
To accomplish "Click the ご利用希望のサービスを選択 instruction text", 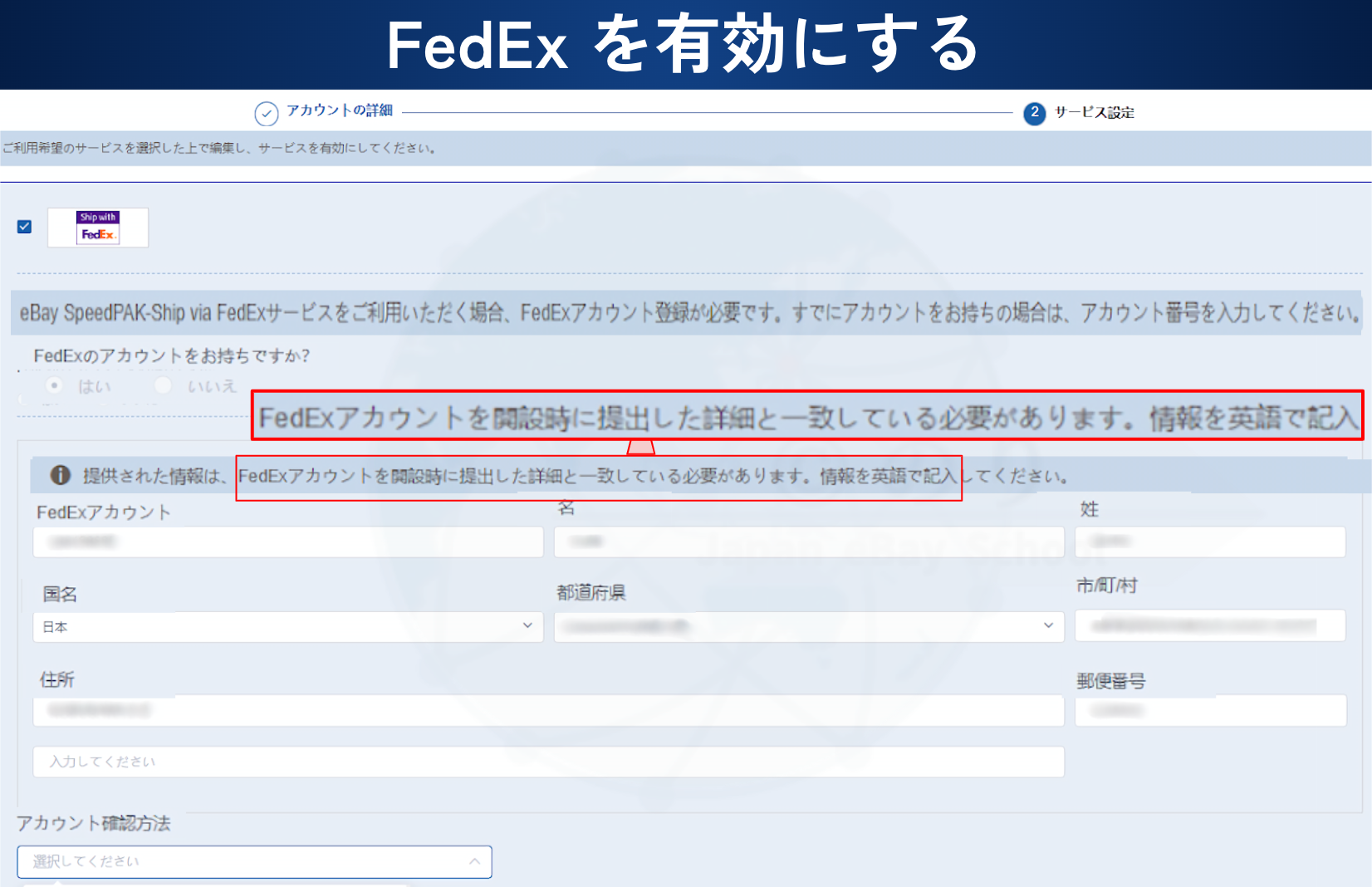I will pyautogui.click(x=219, y=148).
